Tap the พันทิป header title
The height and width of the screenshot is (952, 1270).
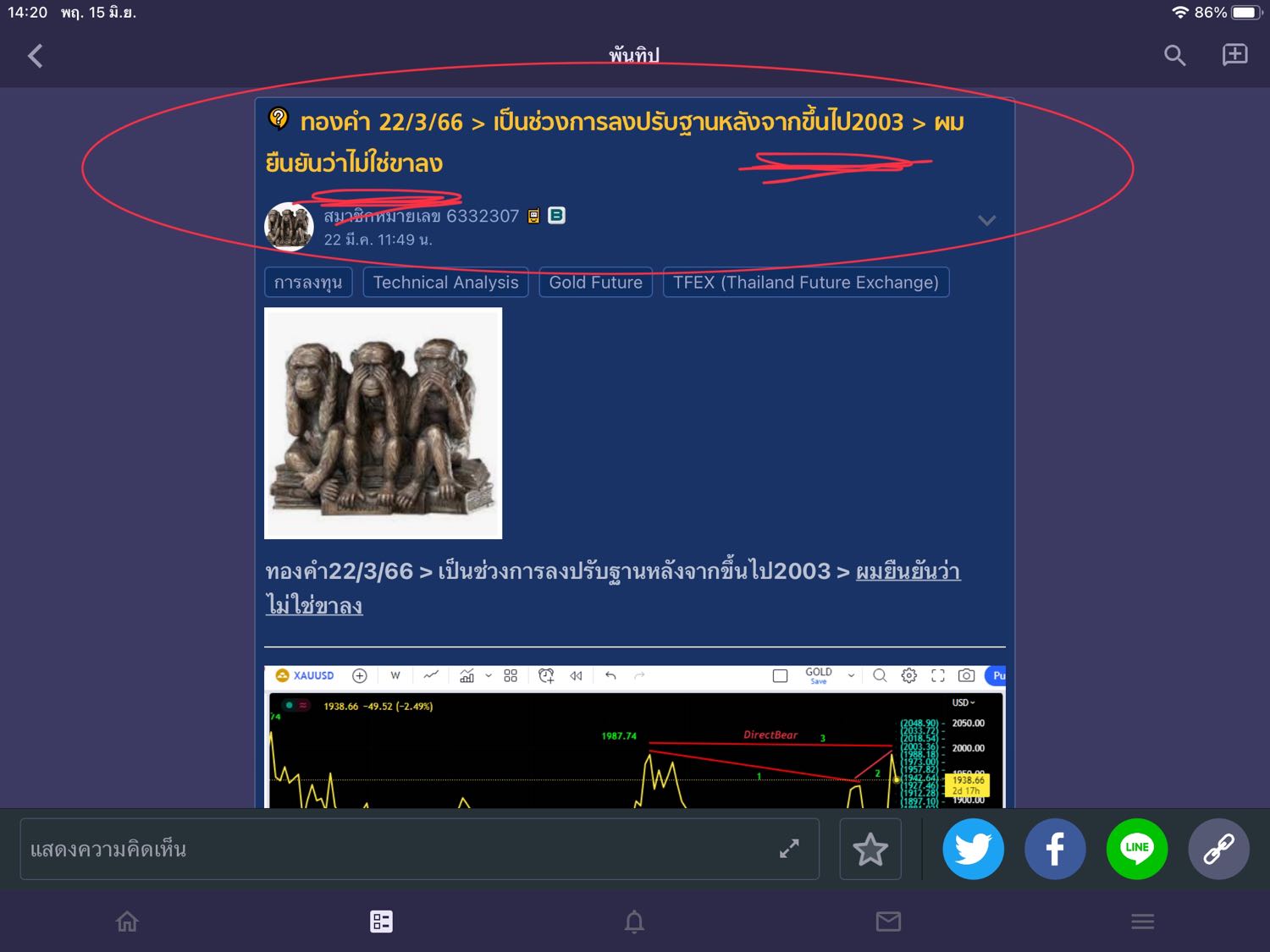(634, 55)
